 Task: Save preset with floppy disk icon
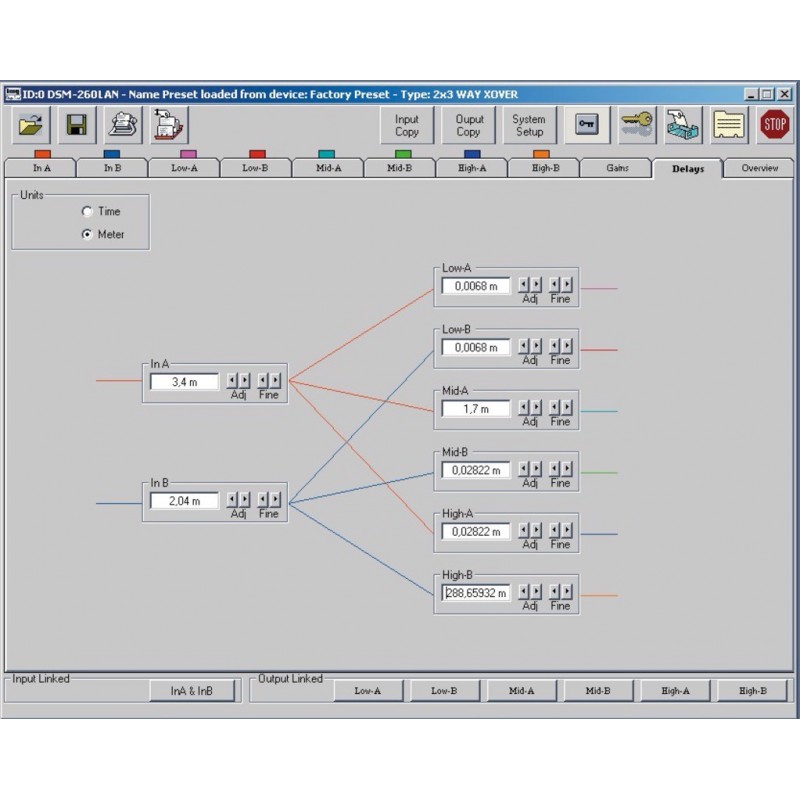(77, 125)
